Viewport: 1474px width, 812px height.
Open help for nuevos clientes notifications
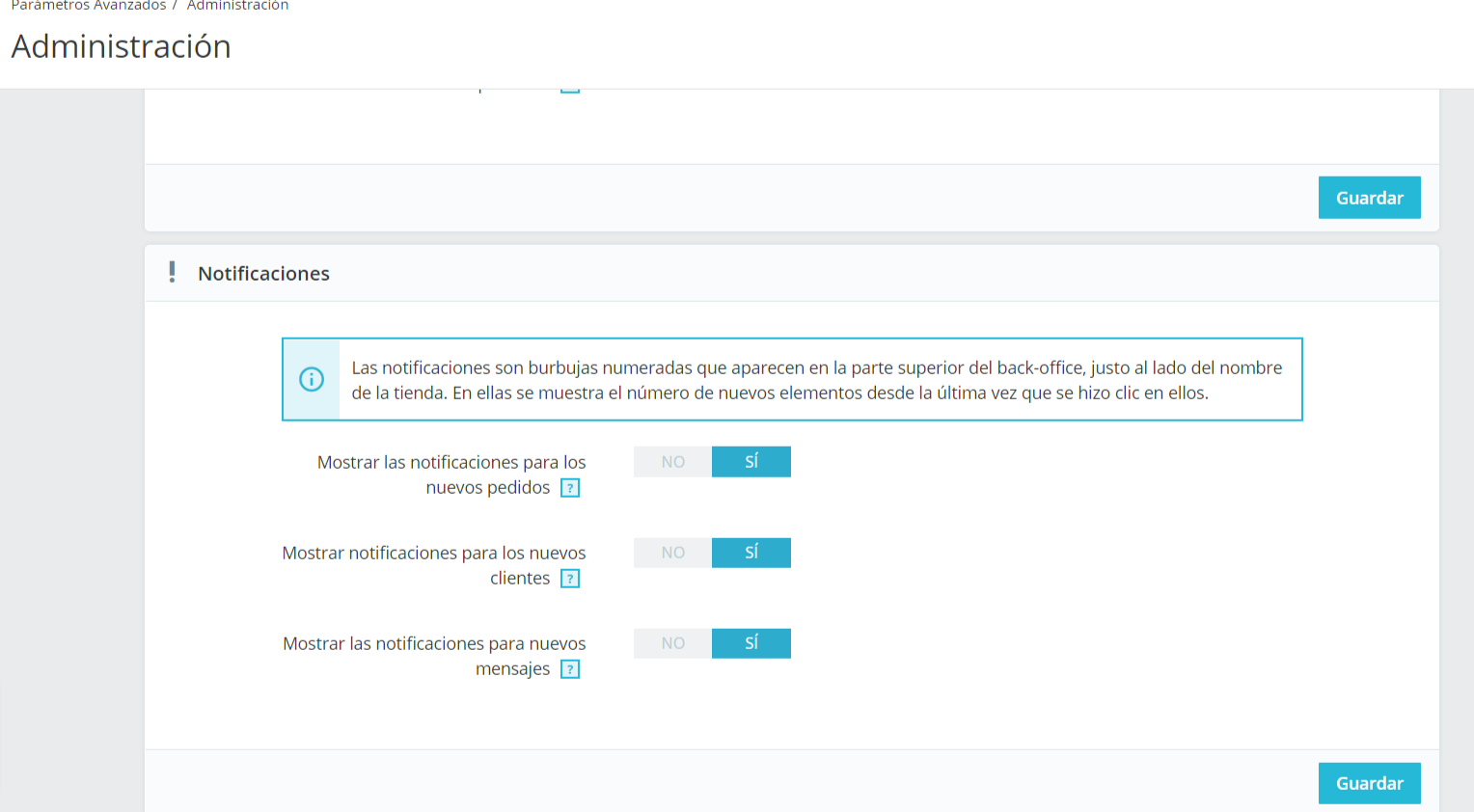point(570,579)
